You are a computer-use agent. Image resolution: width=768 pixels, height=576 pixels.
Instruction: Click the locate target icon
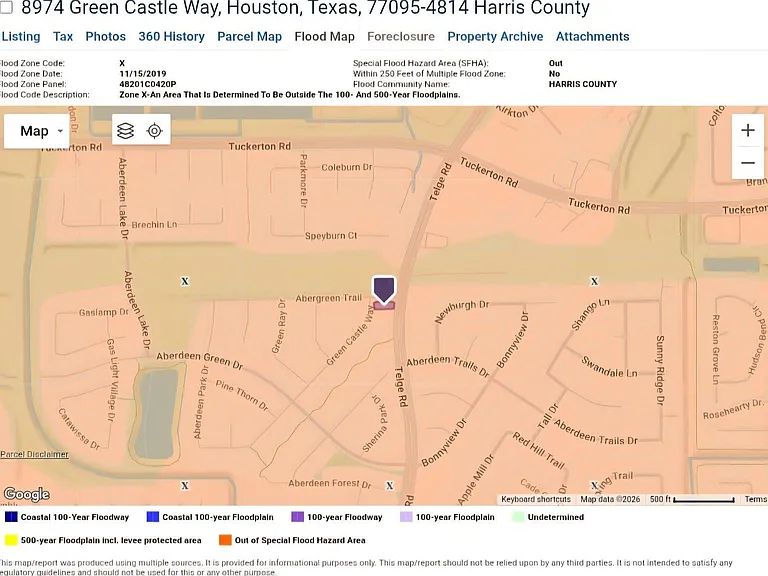[155, 131]
